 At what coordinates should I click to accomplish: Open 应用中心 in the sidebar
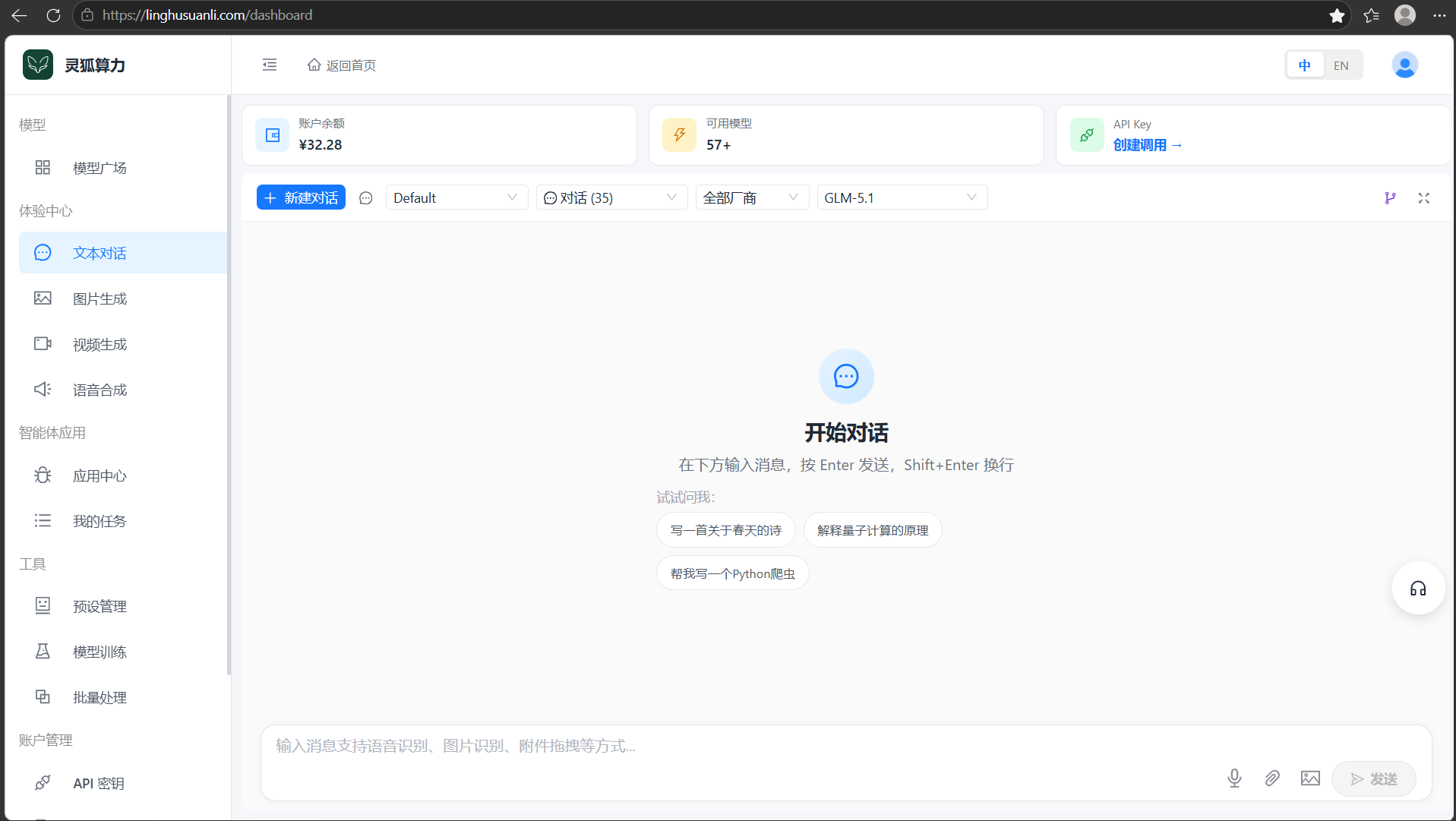coord(122,476)
